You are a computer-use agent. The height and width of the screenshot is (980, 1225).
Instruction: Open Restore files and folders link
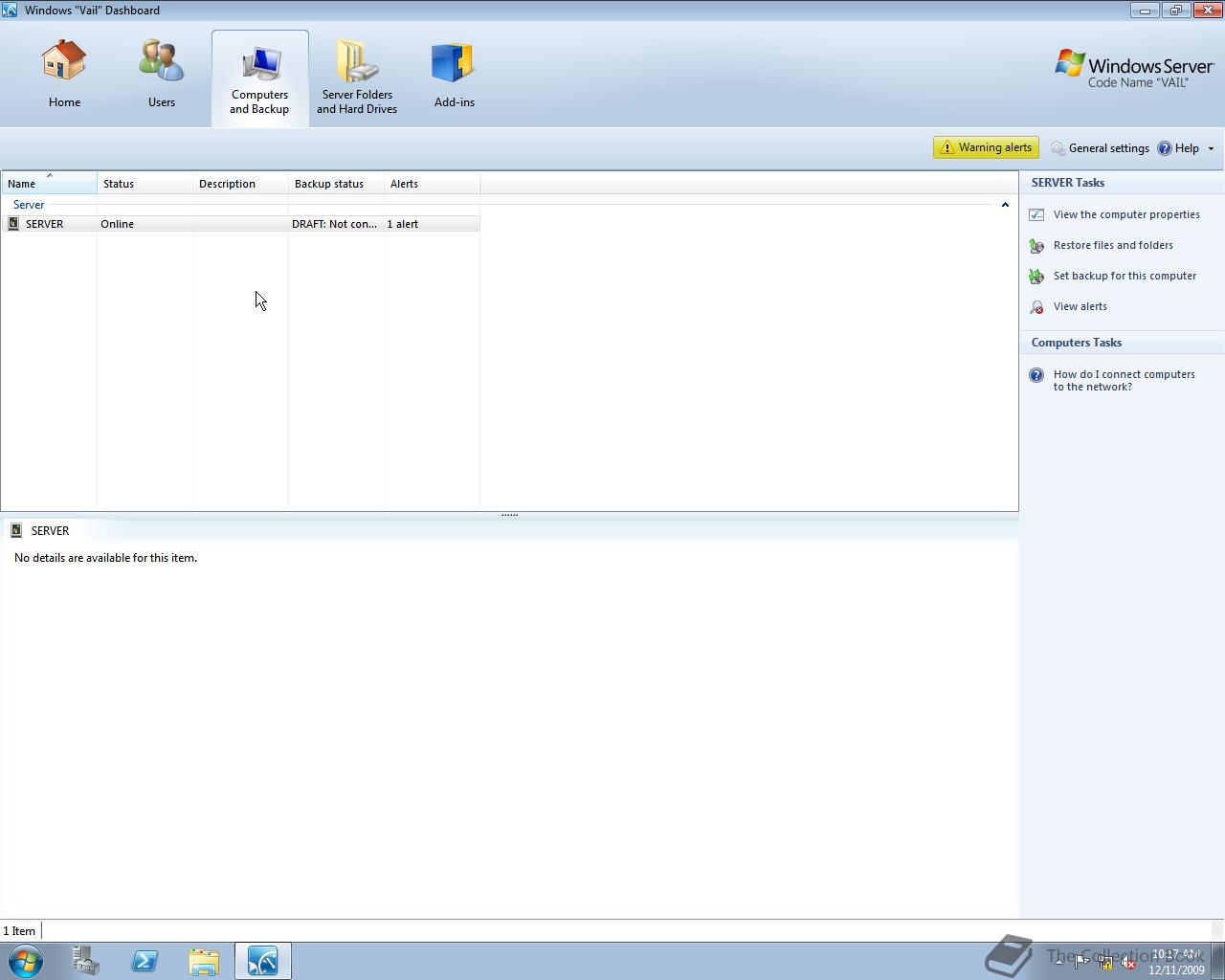[x=1113, y=245]
